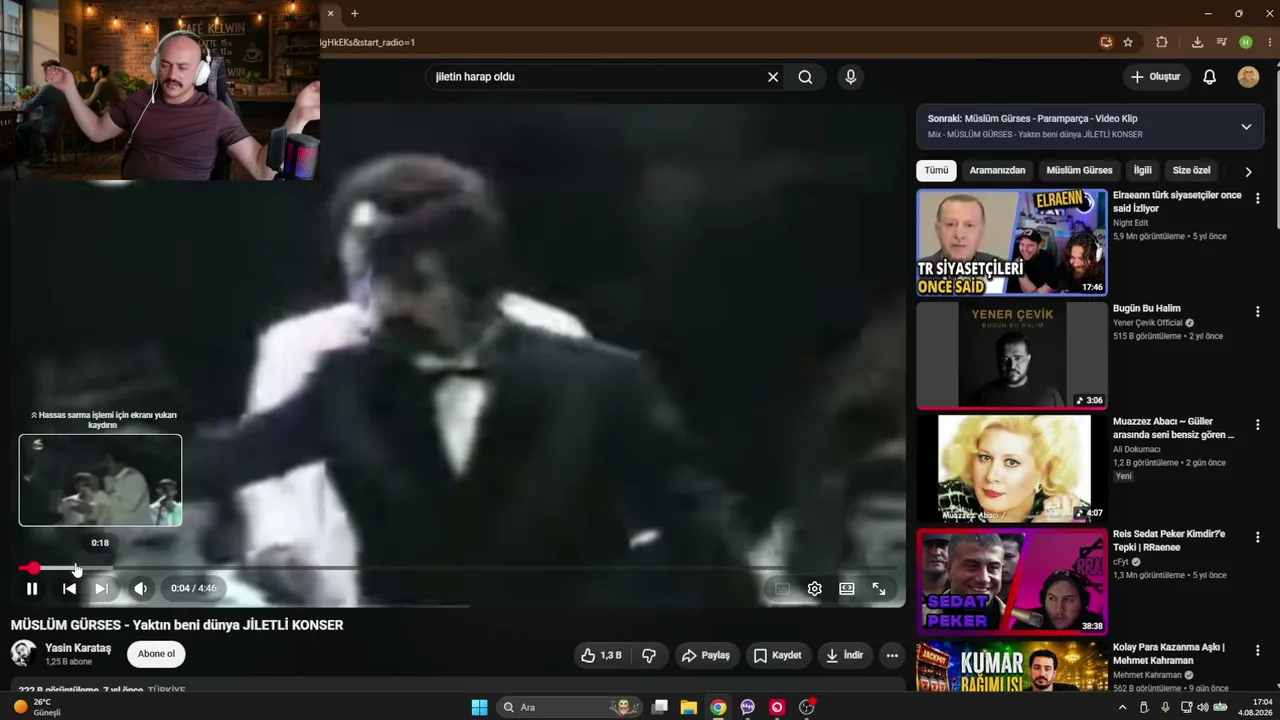Switch the player to theater mode
The height and width of the screenshot is (720, 1280).
(x=847, y=589)
